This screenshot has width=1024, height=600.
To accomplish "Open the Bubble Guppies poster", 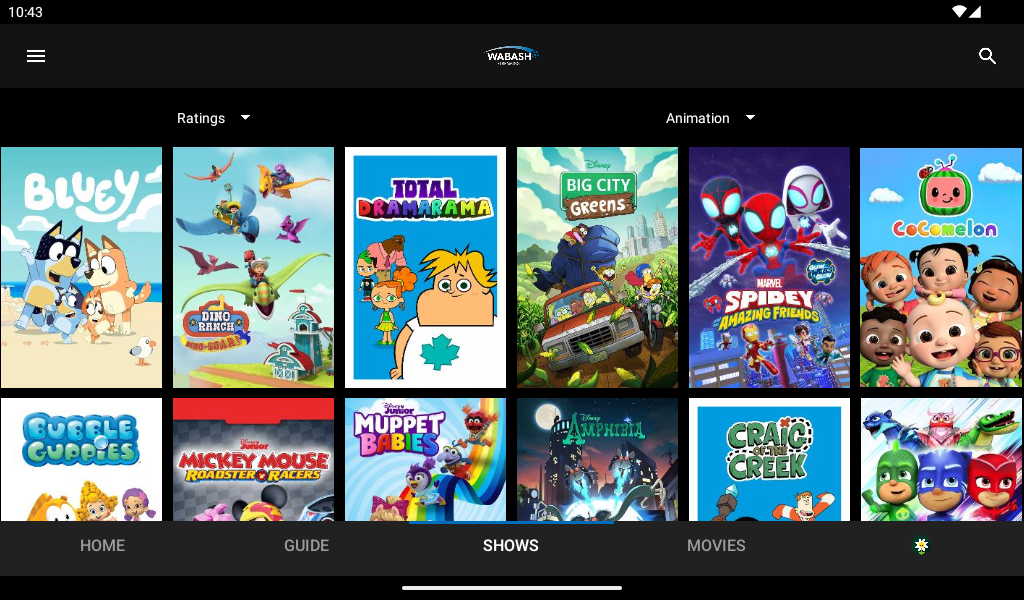I will [81, 460].
